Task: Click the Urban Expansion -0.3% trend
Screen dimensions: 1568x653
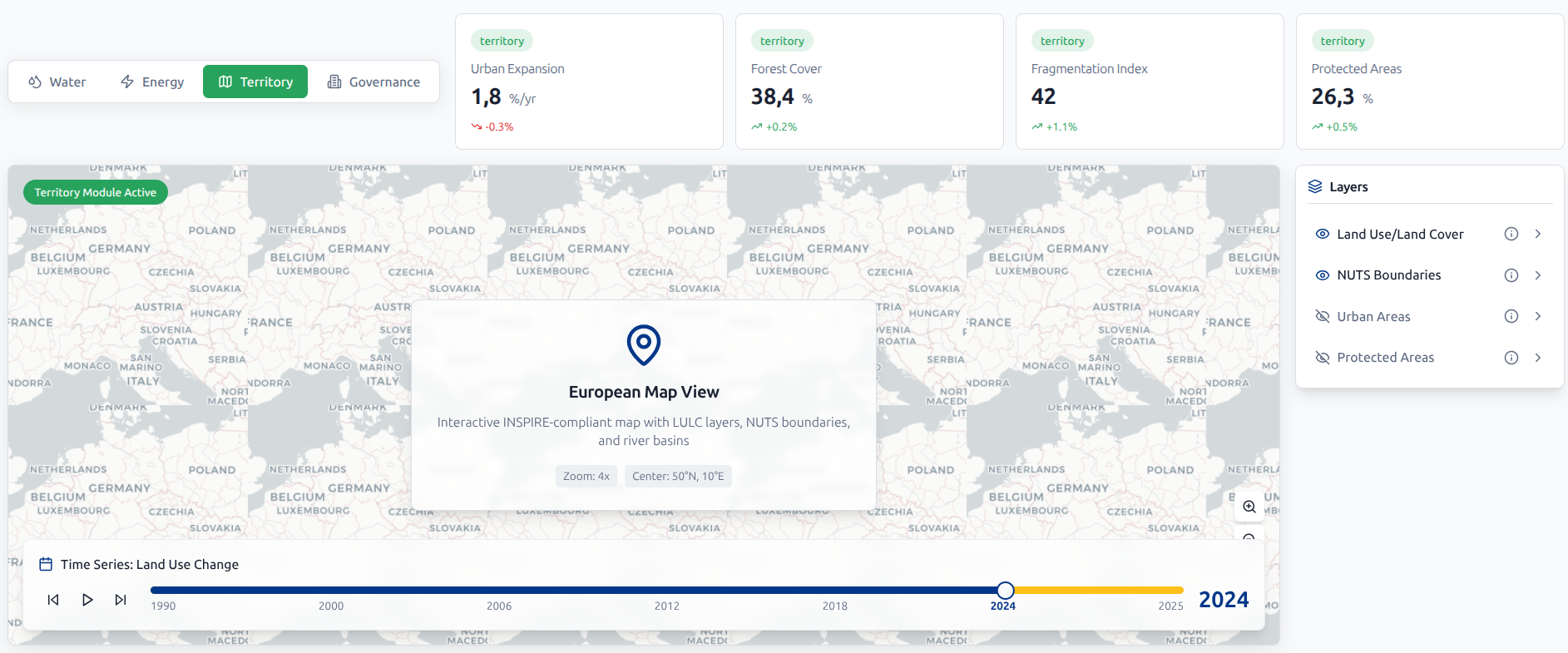Action: coord(492,126)
